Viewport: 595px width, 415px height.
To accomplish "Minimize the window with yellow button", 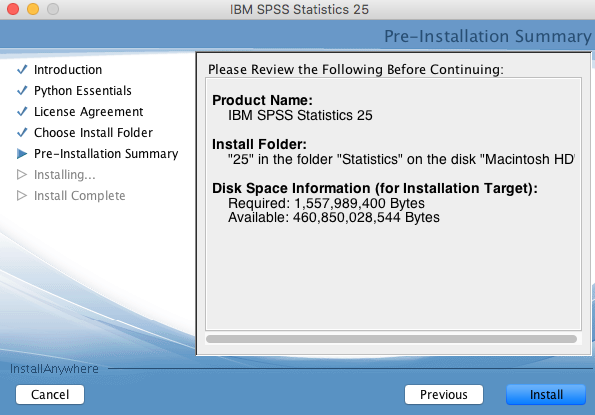I will click(33, 9).
